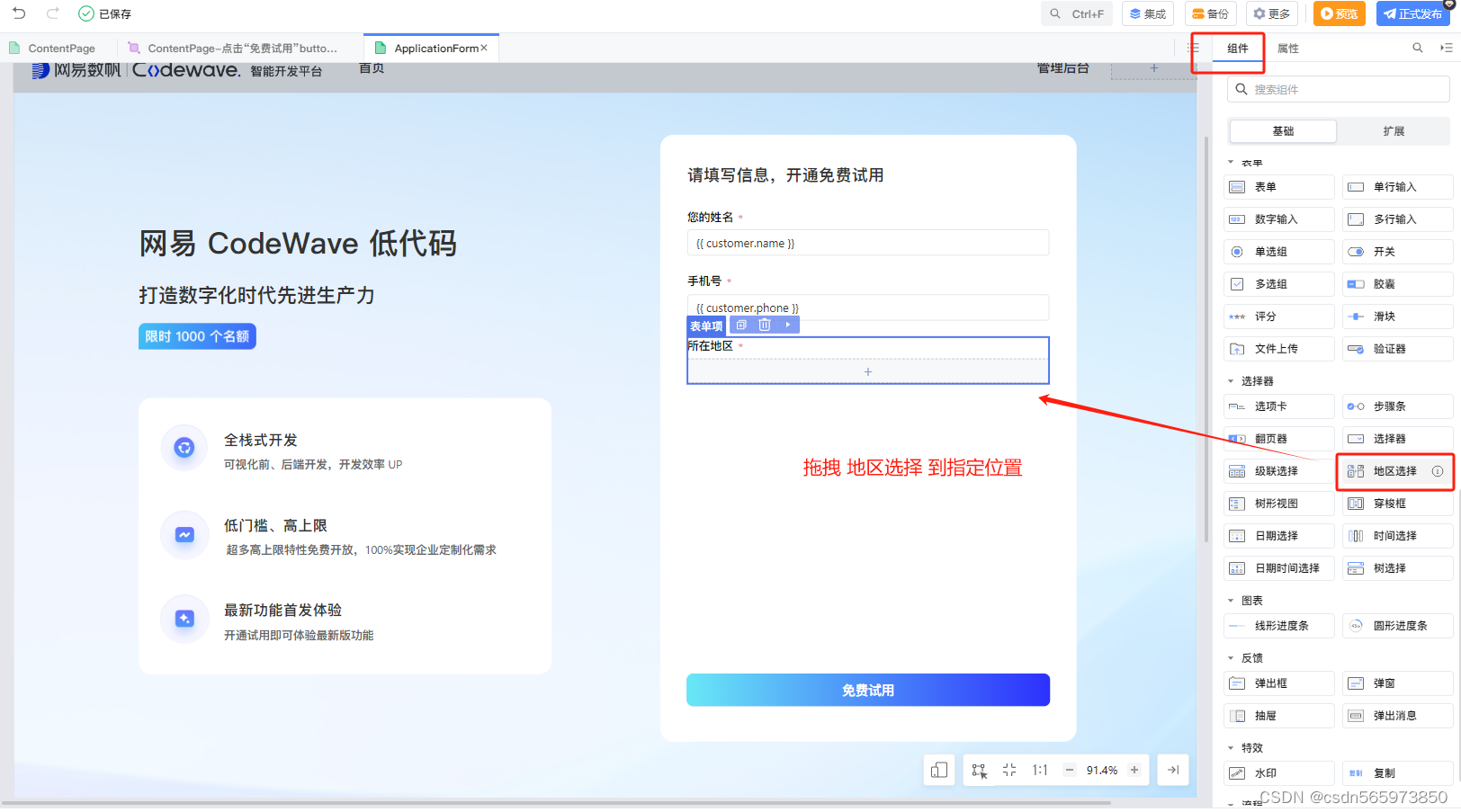Screen dimensions: 1461x812
Task: Click the delete trash icon on 表单项 toolbar
Action: (765, 325)
